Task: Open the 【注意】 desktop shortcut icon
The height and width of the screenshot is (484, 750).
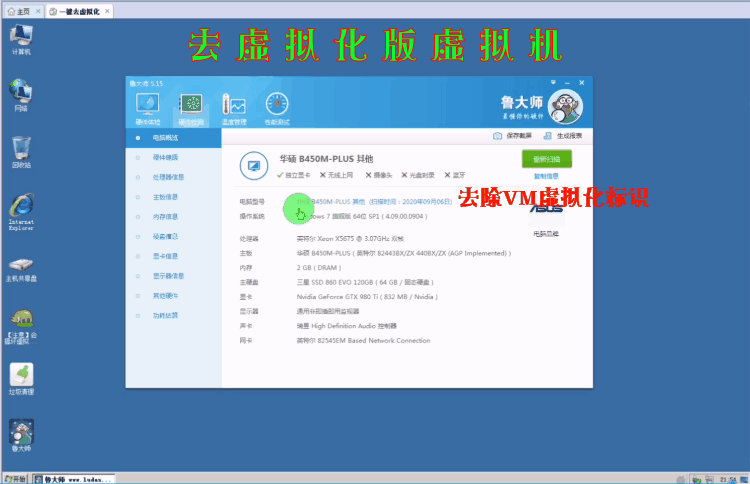Action: coord(21,327)
